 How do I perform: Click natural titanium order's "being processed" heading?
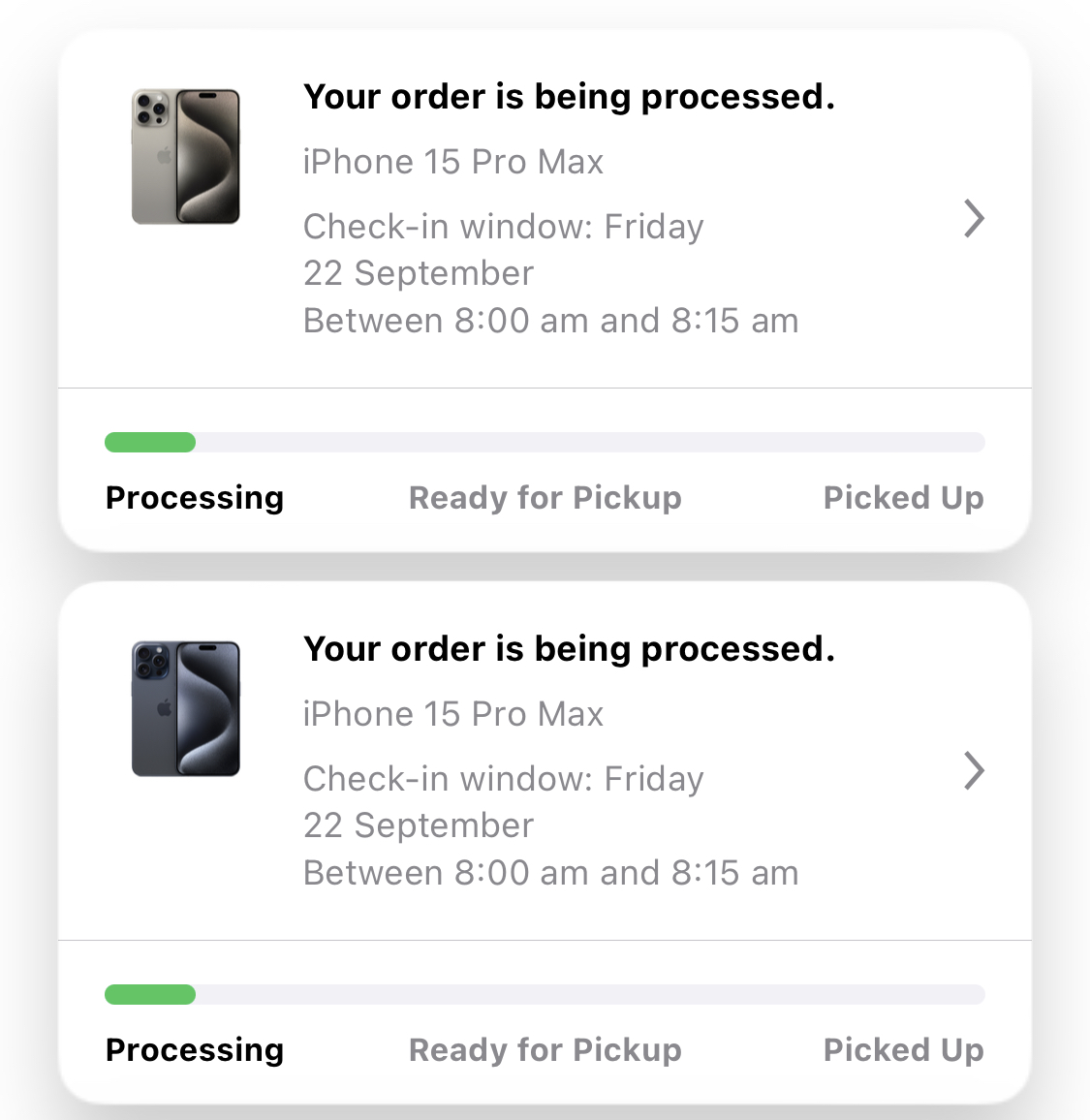point(569,97)
